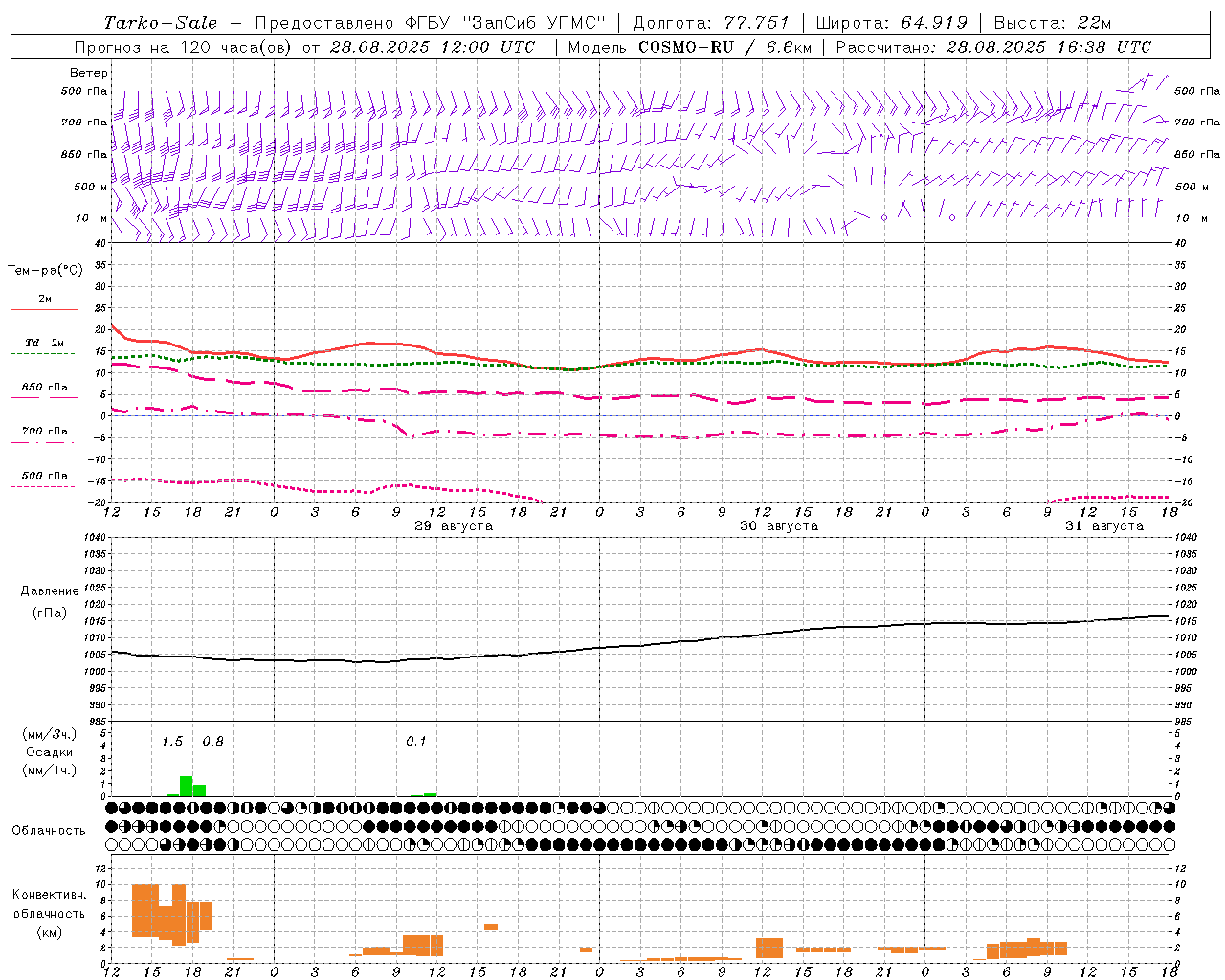The width and height of the screenshot is (1225, 980).
Task: Click the "(гПа)" unit label under Давление
Action: 50,612
